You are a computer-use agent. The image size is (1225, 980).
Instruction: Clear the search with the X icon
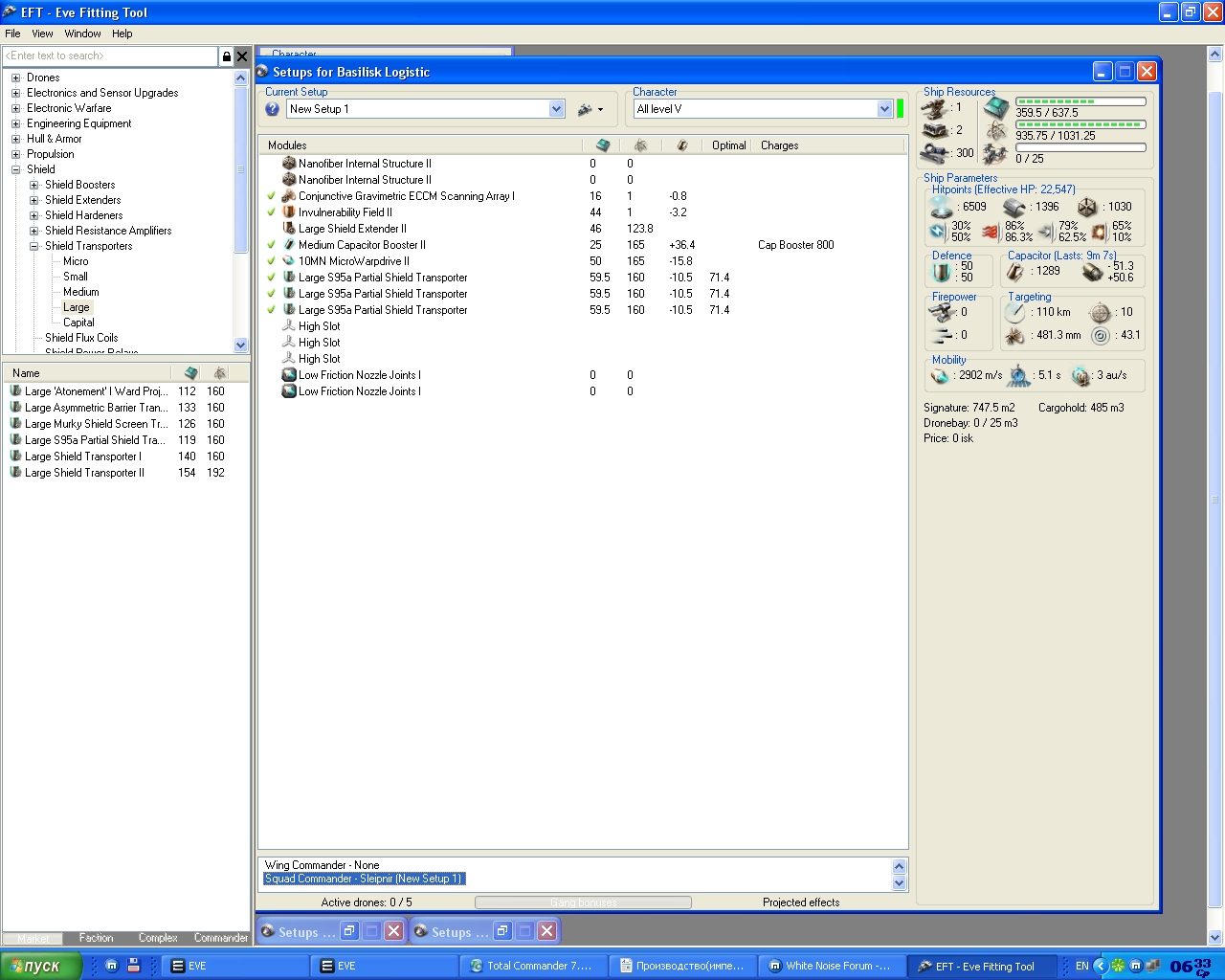point(242,56)
